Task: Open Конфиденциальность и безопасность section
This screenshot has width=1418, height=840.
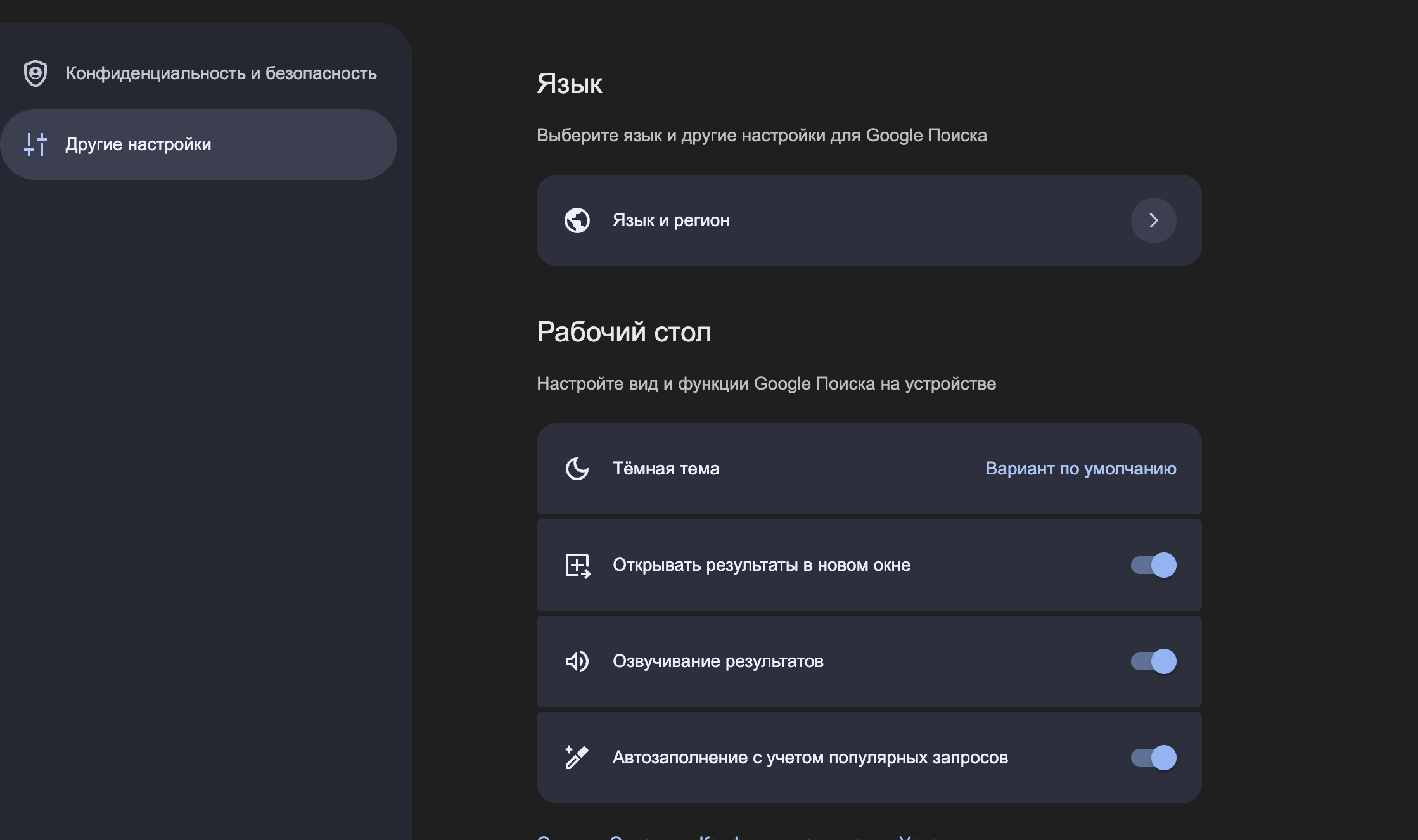Action: coord(221,73)
